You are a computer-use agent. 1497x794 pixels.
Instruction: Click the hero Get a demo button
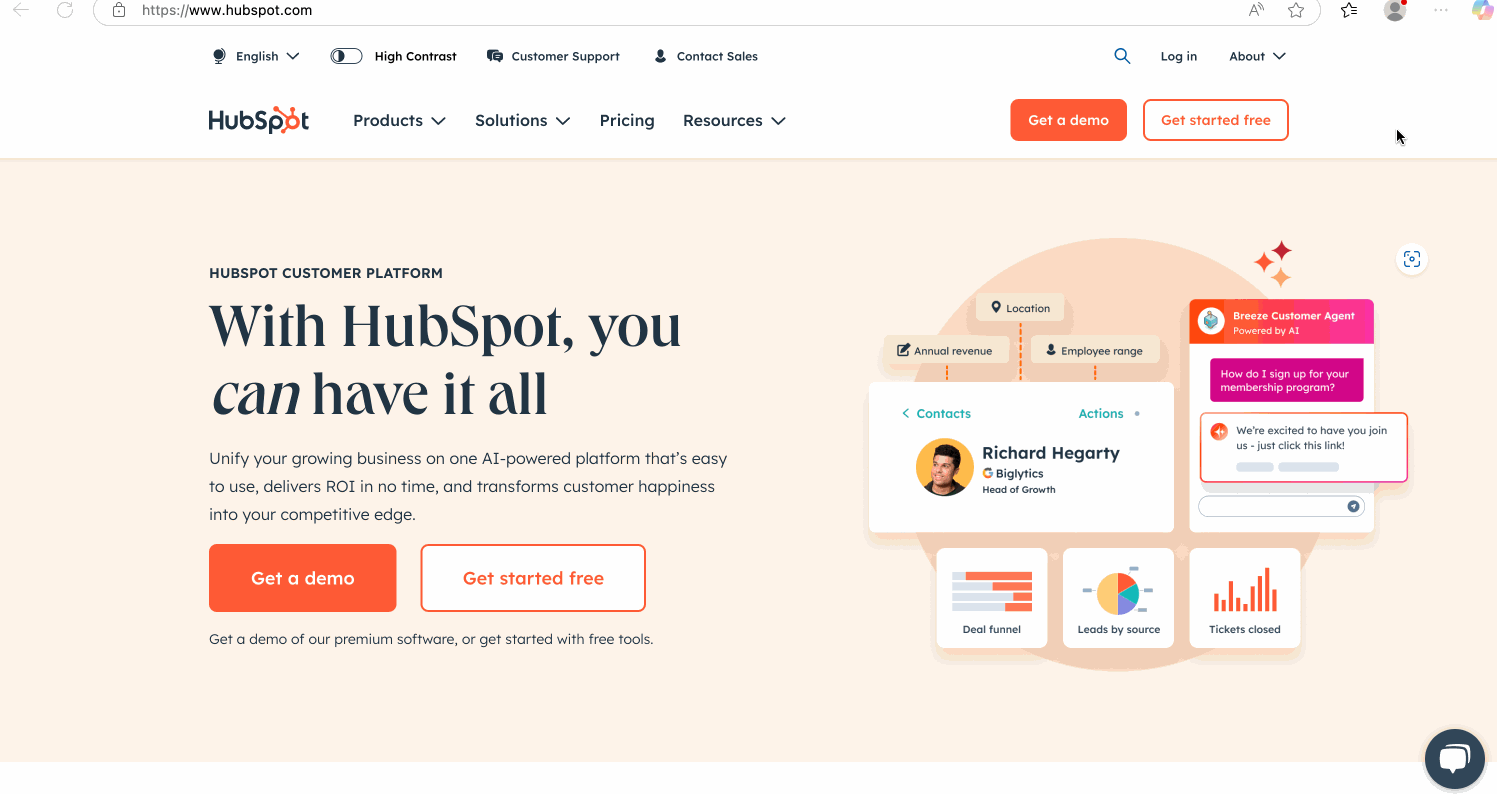click(303, 578)
